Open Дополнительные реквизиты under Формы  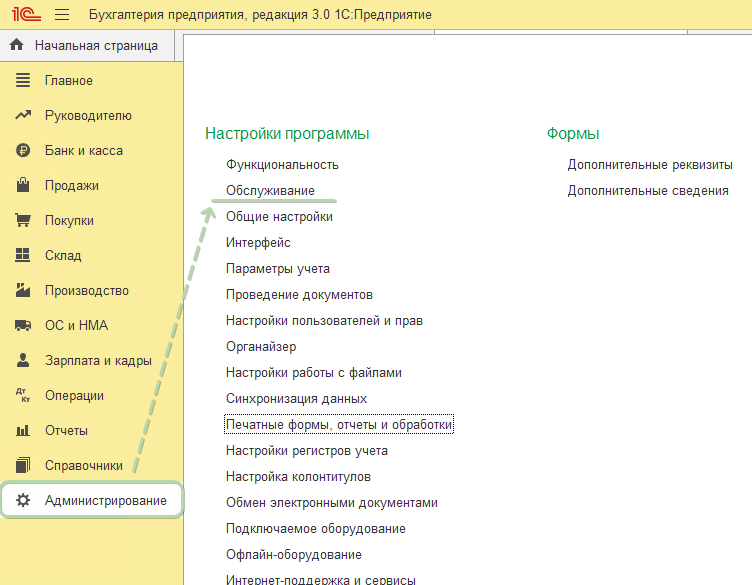(650, 164)
